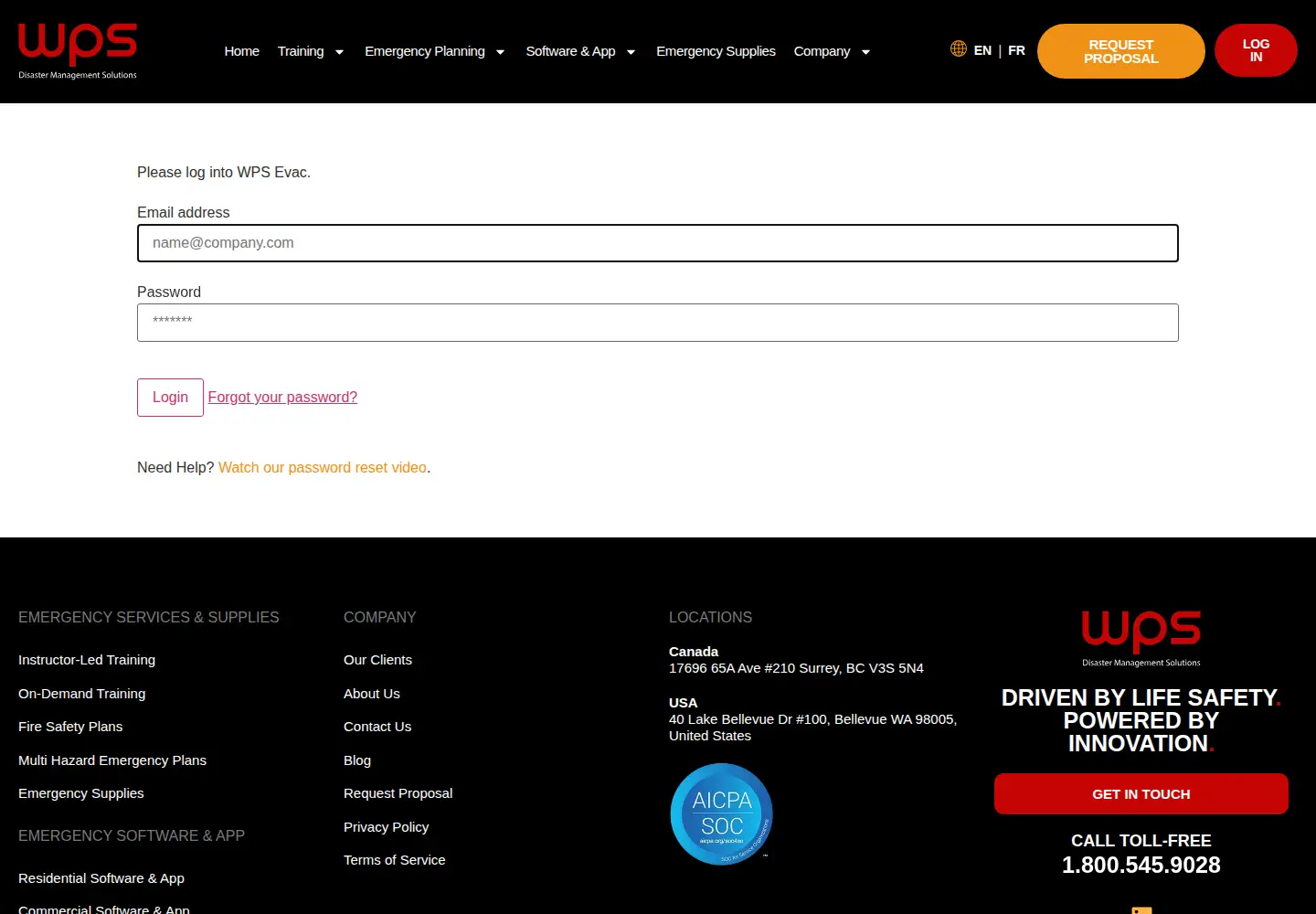
Task: Click the Emergency Services & Supplies heading
Action: (149, 618)
